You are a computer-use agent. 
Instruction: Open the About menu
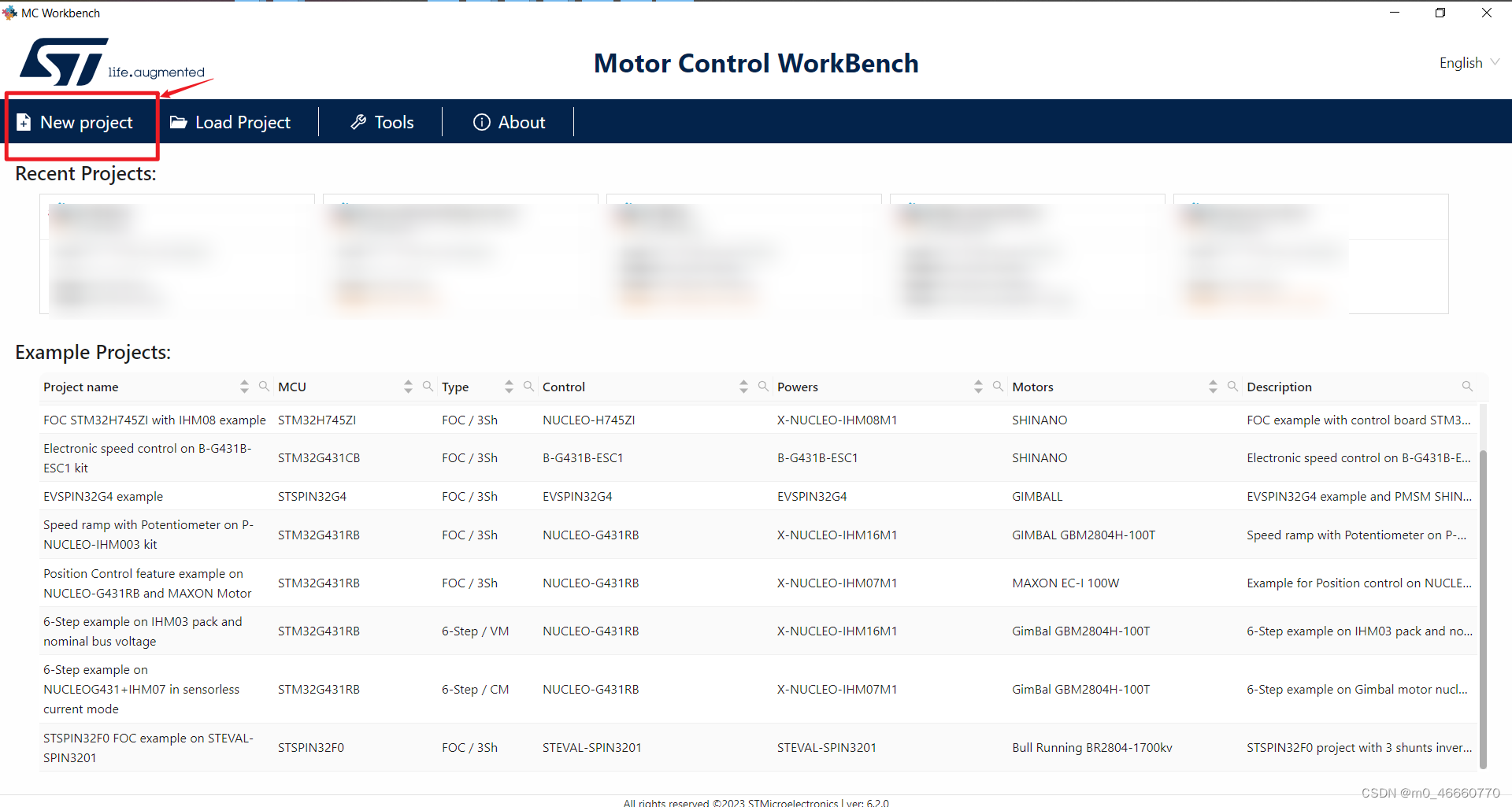coord(509,122)
